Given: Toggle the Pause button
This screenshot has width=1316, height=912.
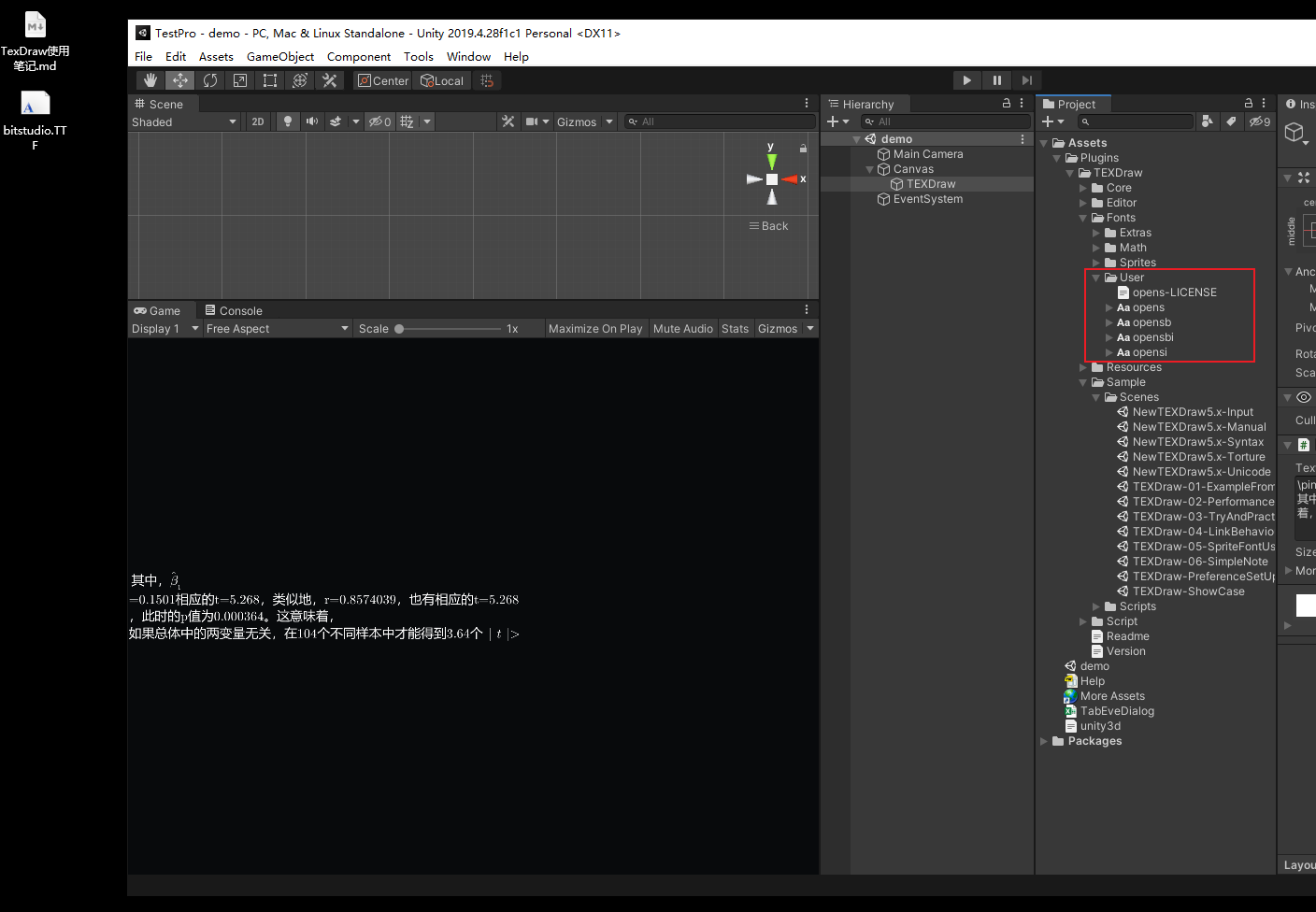Looking at the screenshot, I should pos(996,80).
